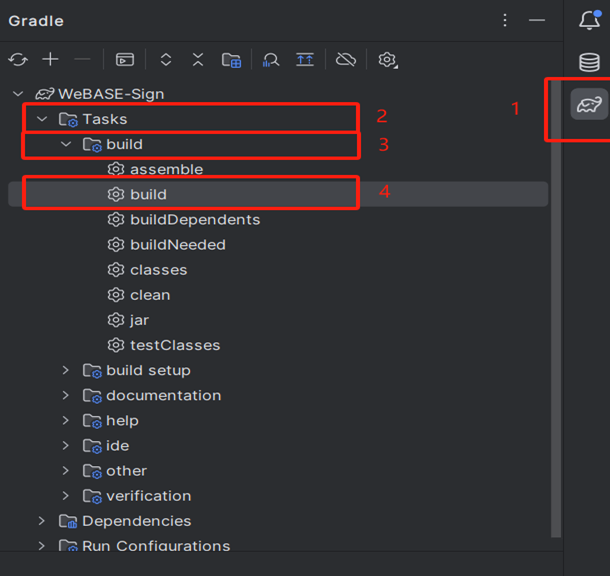Click the documentation label
Screen dimensions: 610x576
click(164, 396)
